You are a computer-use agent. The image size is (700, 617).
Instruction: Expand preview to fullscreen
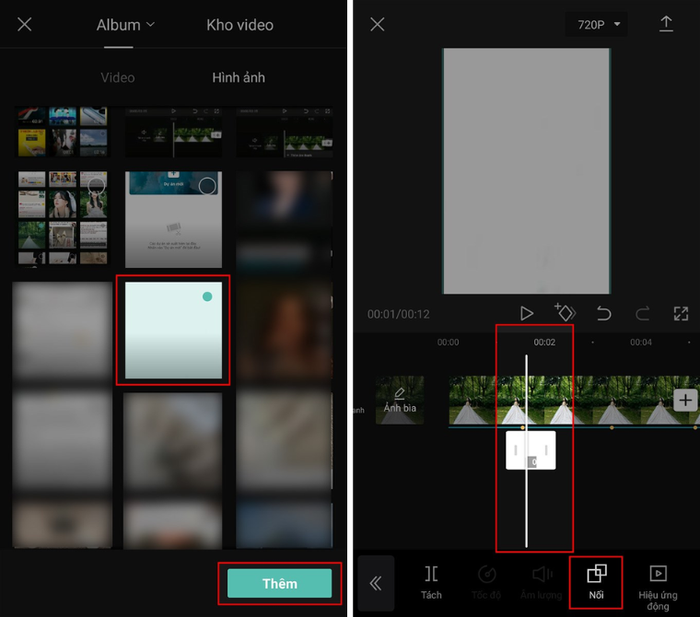[x=681, y=313]
